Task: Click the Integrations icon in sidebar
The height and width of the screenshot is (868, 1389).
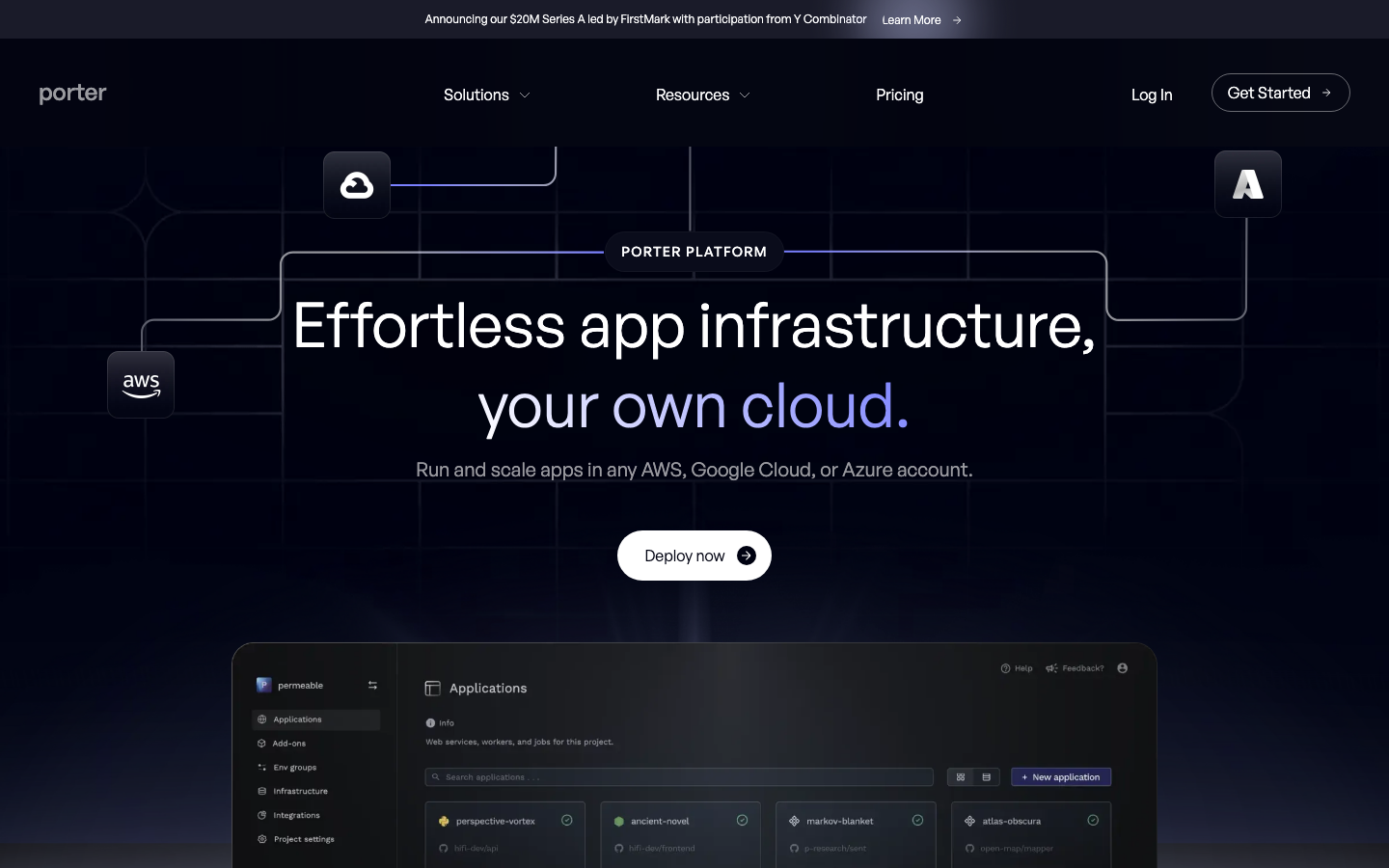Action: (x=261, y=815)
